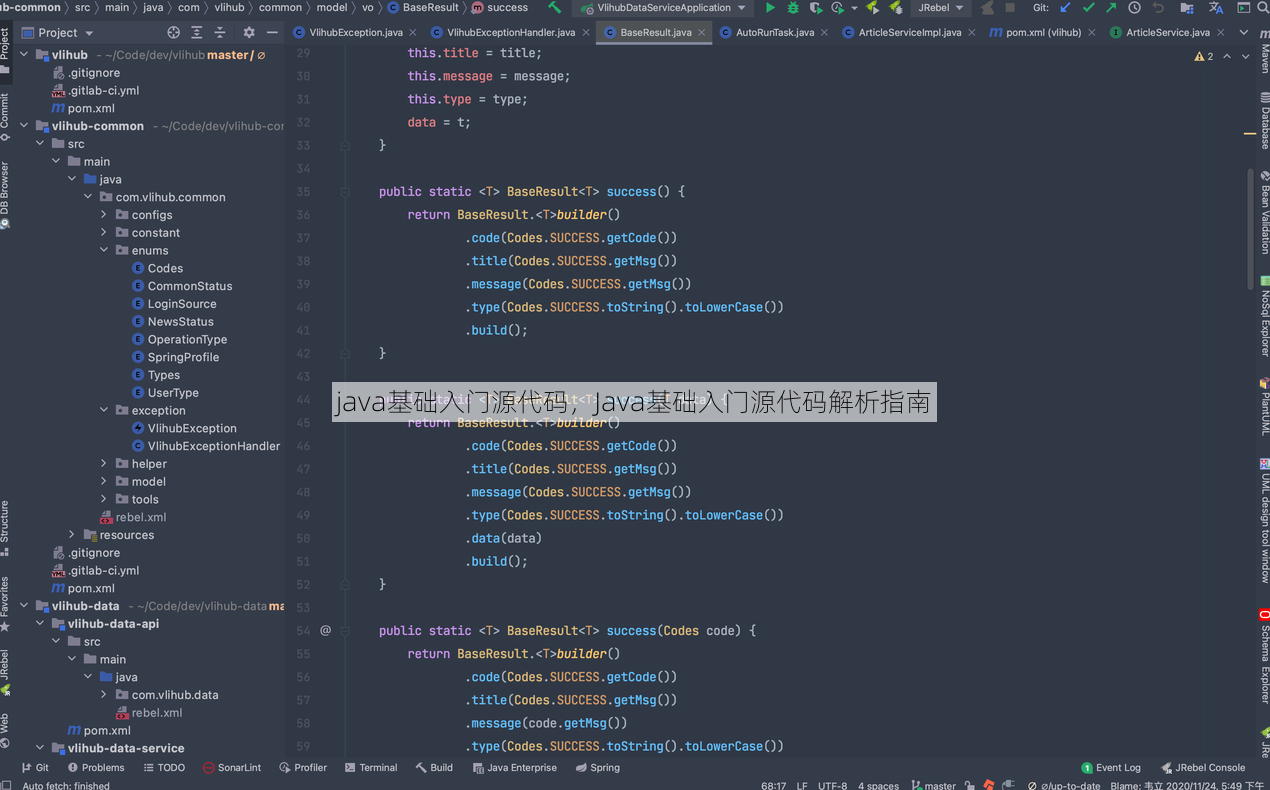
Task: Show Git history clock icon
Action: click(x=1134, y=8)
